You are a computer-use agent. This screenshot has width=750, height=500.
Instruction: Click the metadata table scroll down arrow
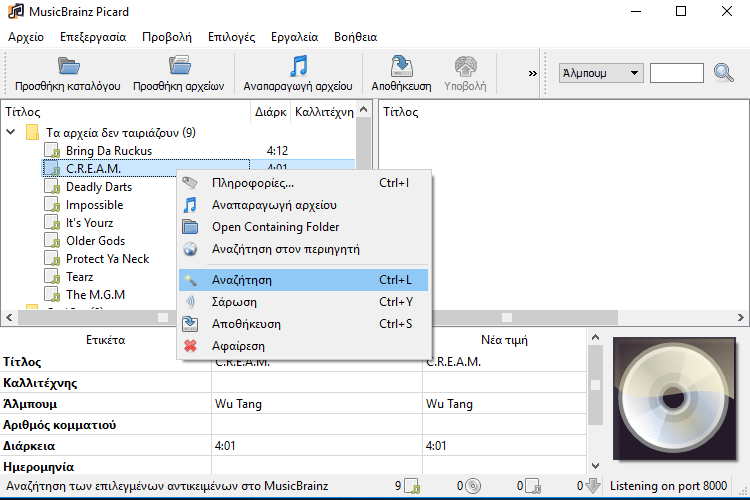click(595, 466)
